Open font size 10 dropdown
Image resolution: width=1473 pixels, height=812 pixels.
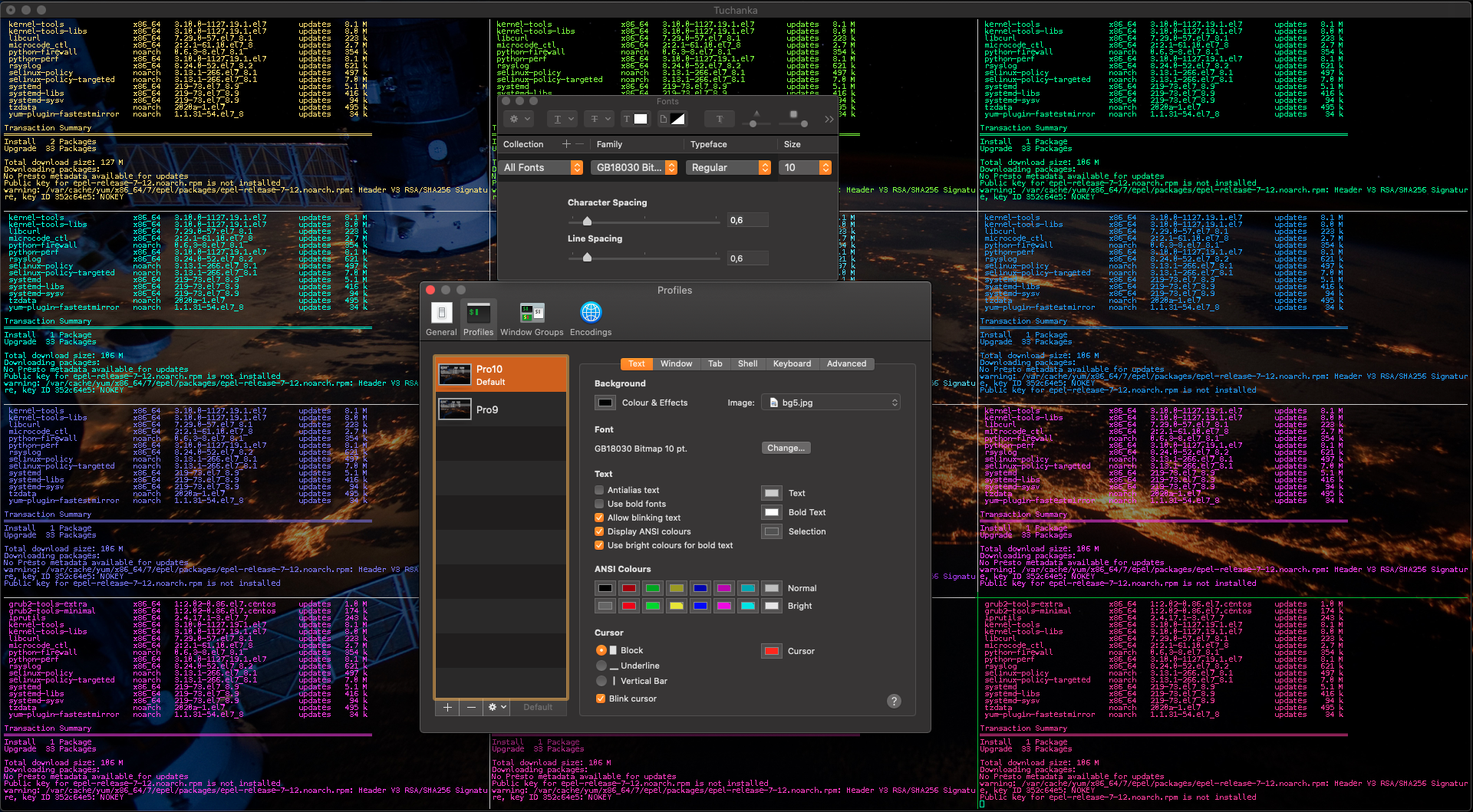806,167
